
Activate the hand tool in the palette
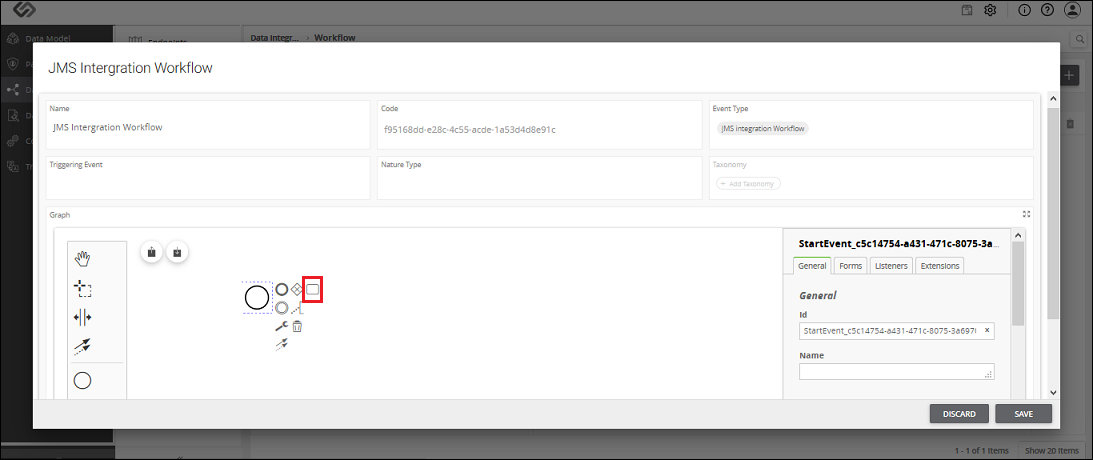pyautogui.click(x=82, y=259)
